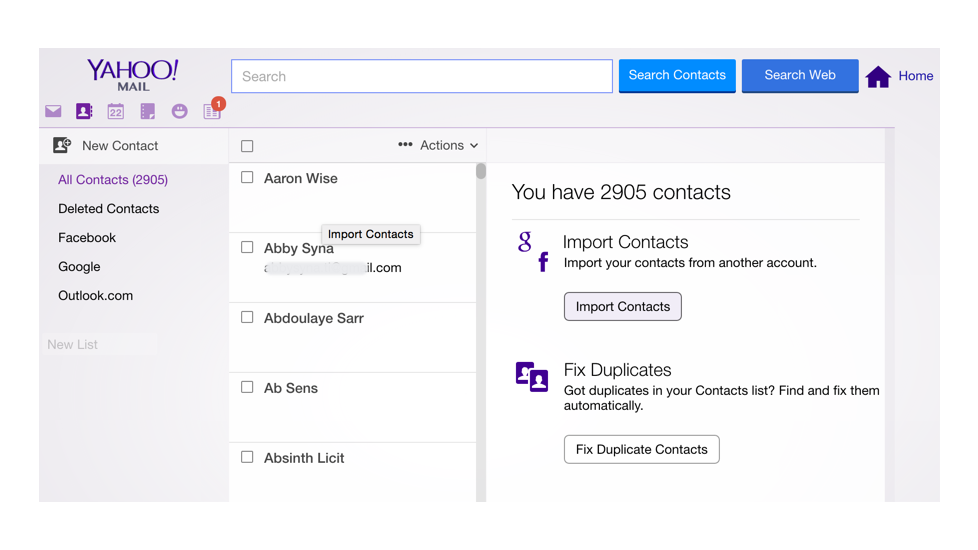Open the news feed icon with red badge

click(x=213, y=110)
